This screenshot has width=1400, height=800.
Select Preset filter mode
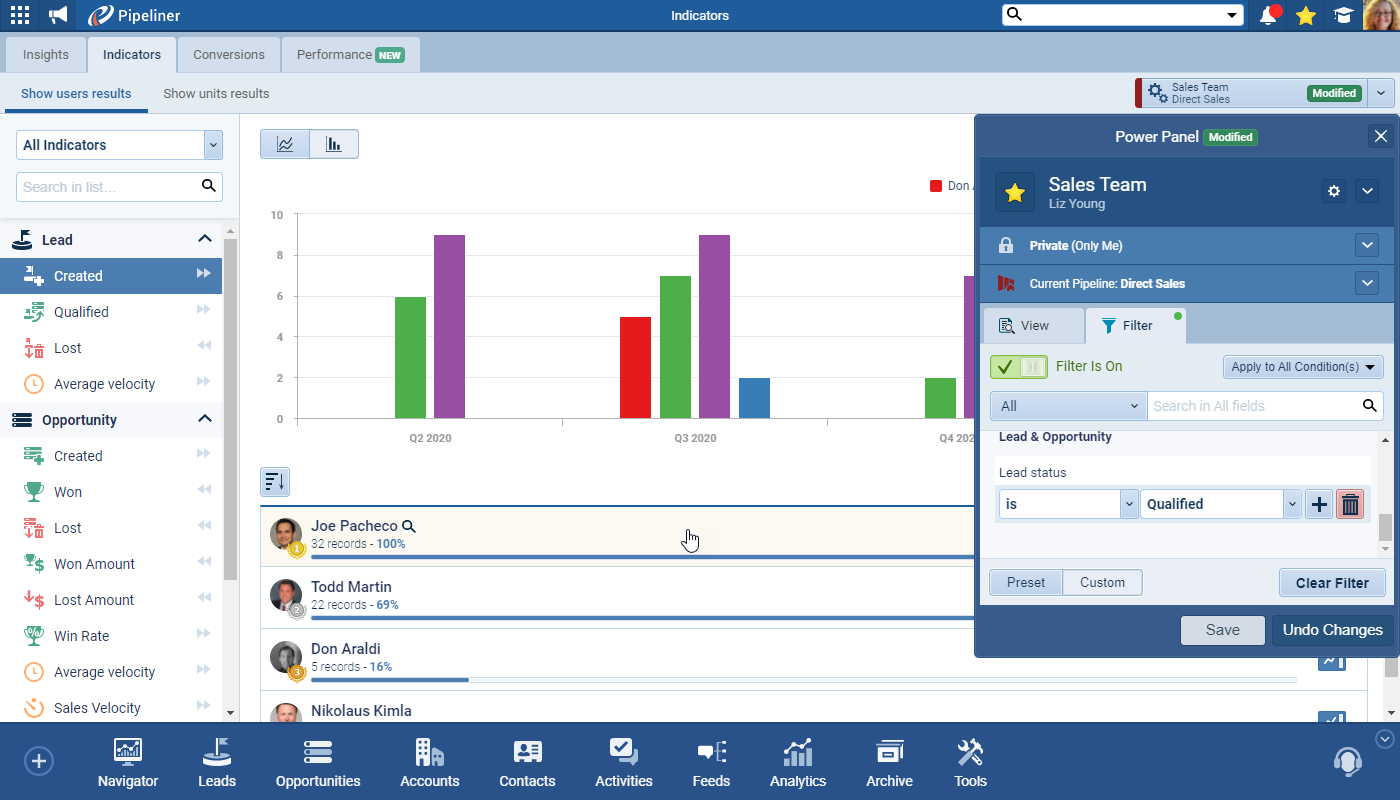click(1026, 583)
